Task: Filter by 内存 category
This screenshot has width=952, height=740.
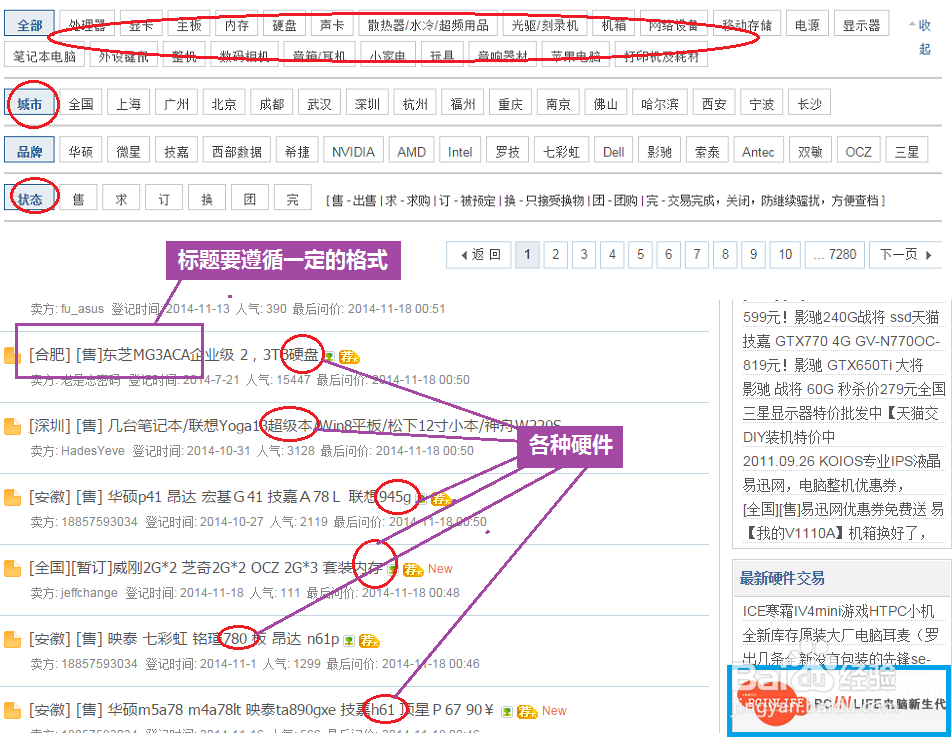Action: tap(236, 25)
